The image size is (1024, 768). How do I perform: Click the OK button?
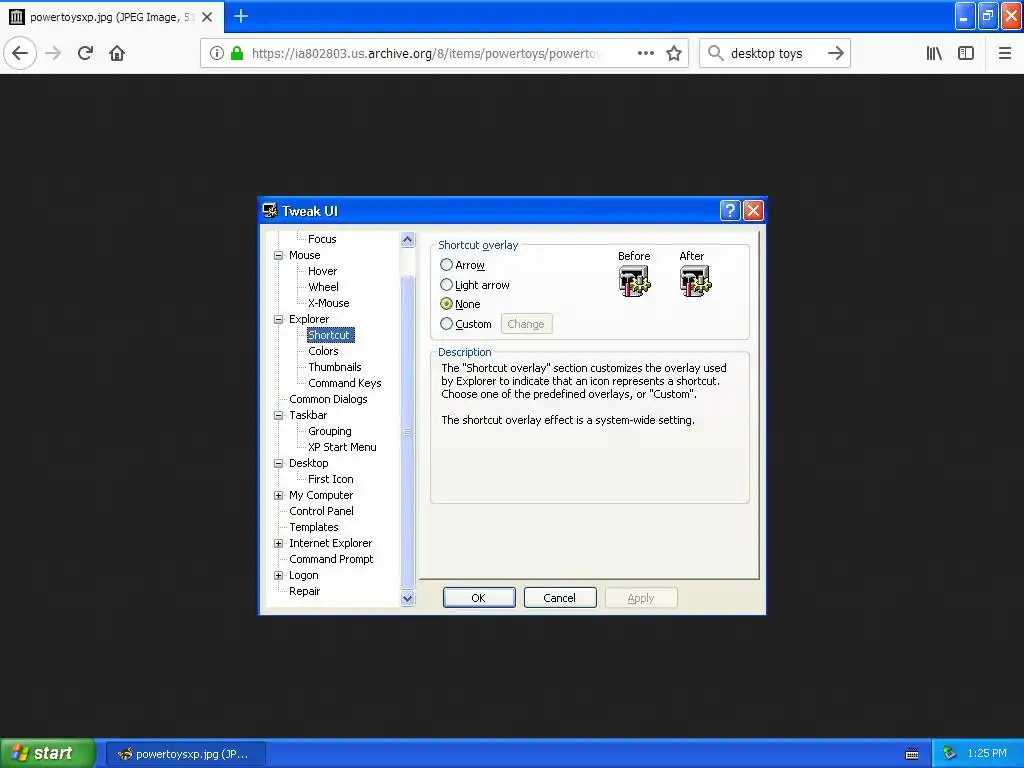click(x=479, y=598)
